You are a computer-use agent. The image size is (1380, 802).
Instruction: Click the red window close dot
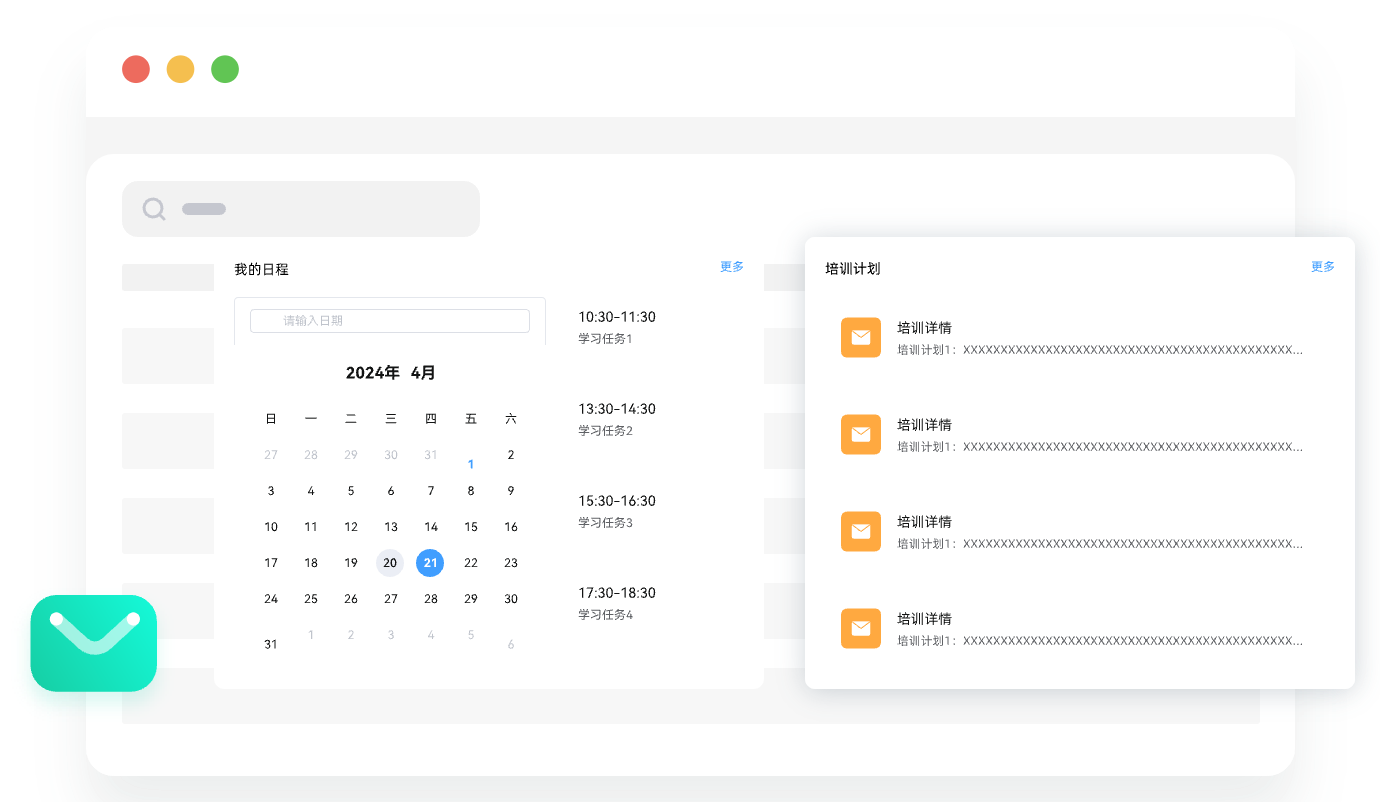pyautogui.click(x=136, y=69)
